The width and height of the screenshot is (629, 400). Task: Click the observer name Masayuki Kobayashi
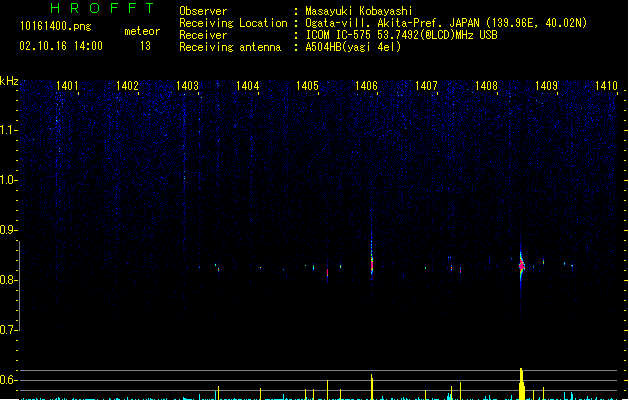[359, 11]
